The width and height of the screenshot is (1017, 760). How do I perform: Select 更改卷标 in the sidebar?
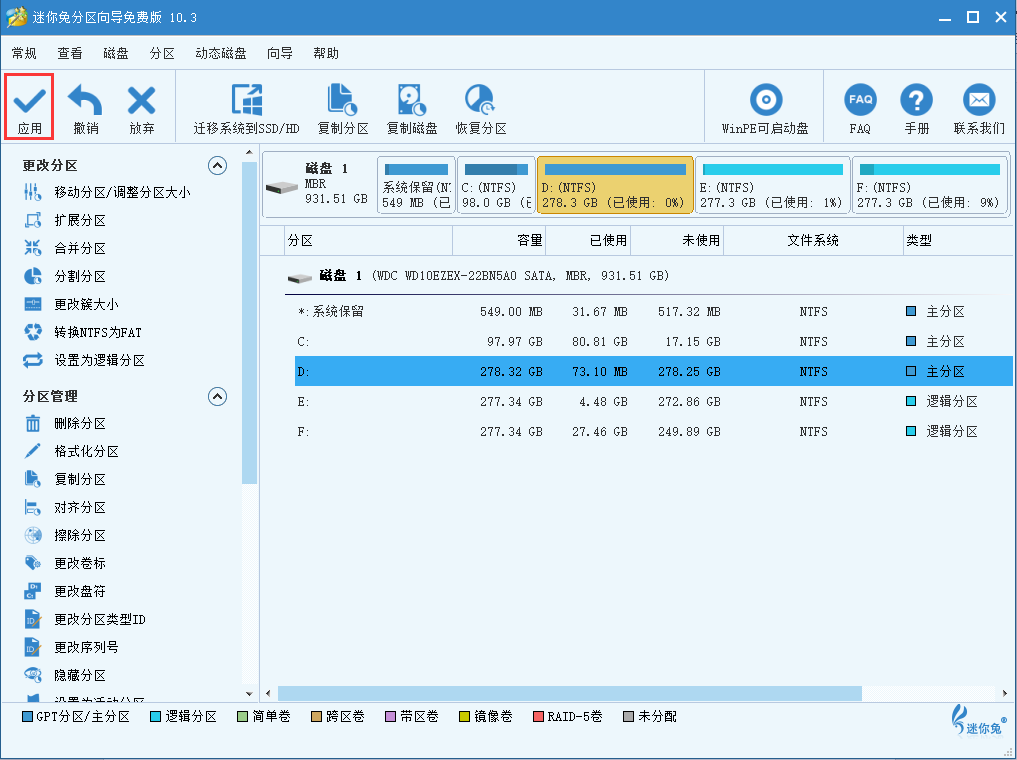64,563
